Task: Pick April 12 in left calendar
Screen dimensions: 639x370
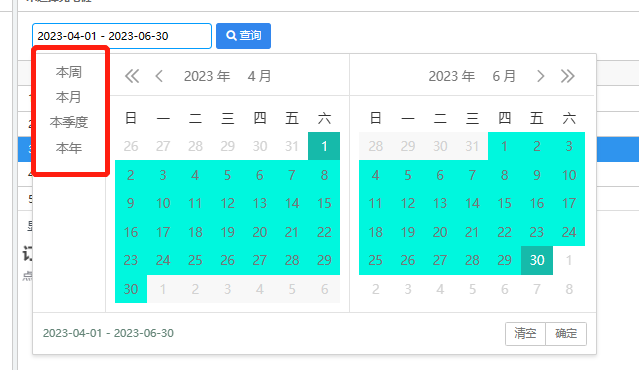Action: [x=227, y=203]
